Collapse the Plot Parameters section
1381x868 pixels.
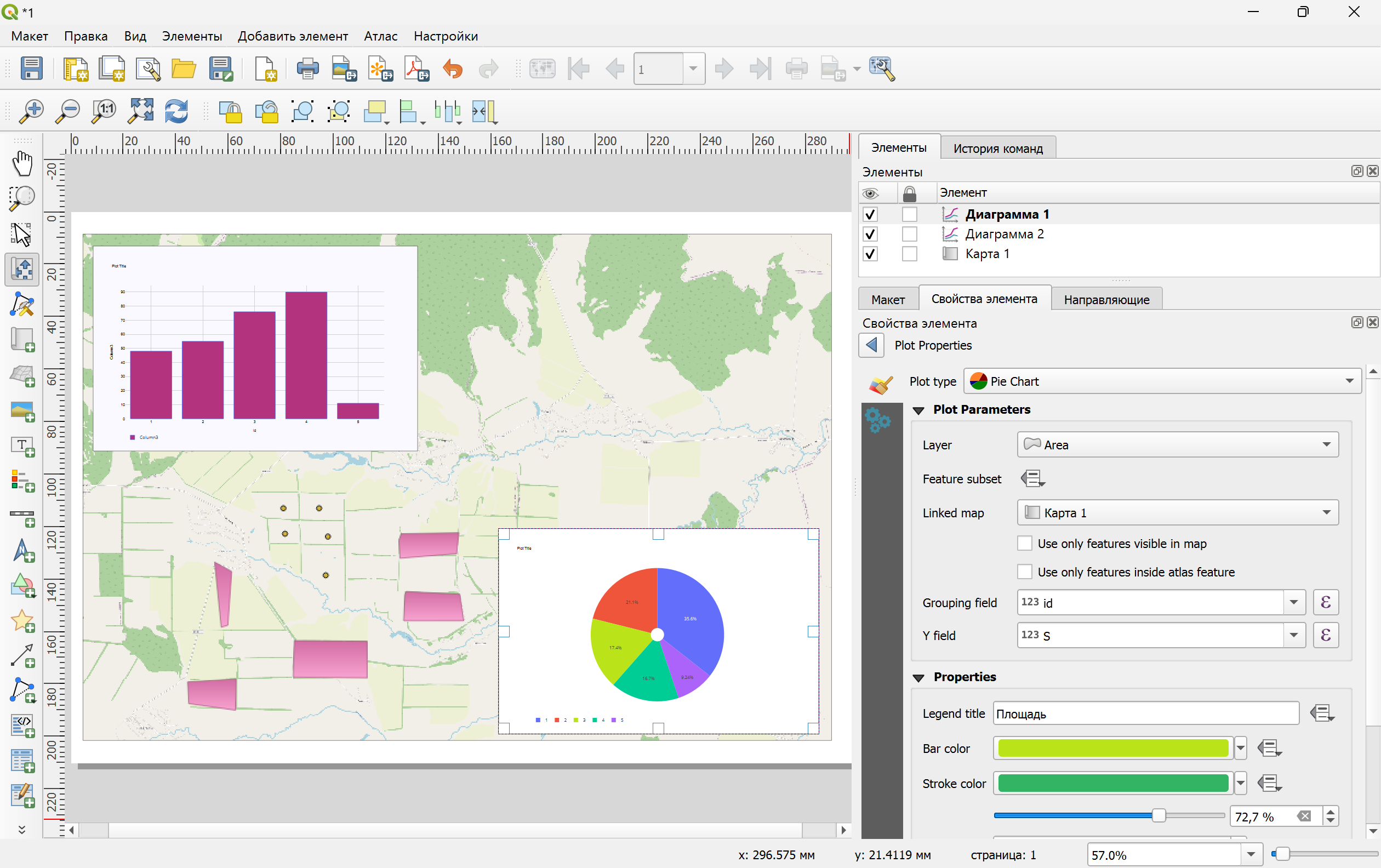[918, 410]
